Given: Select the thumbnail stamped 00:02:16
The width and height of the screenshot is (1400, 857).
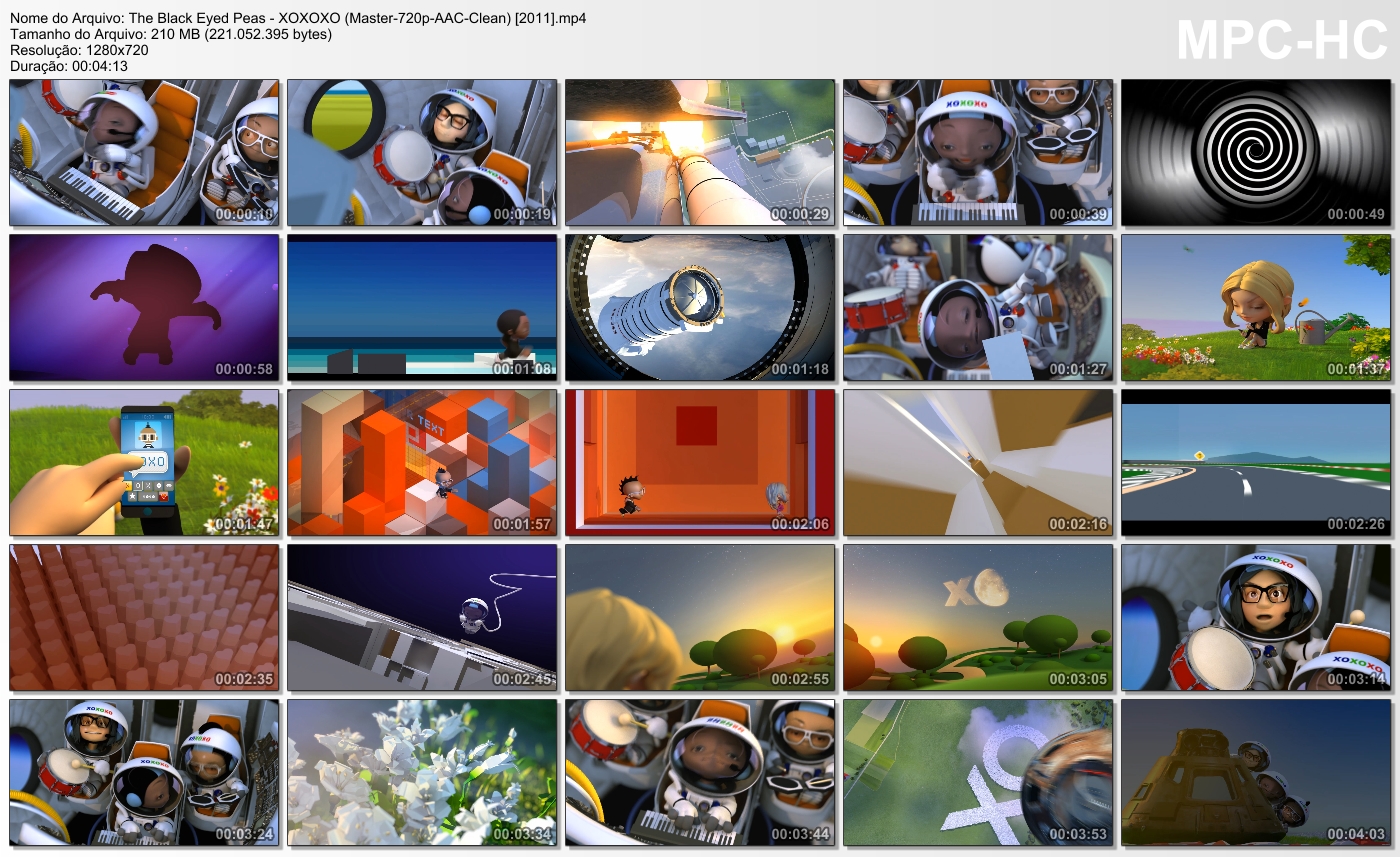Looking at the screenshot, I should [x=978, y=463].
